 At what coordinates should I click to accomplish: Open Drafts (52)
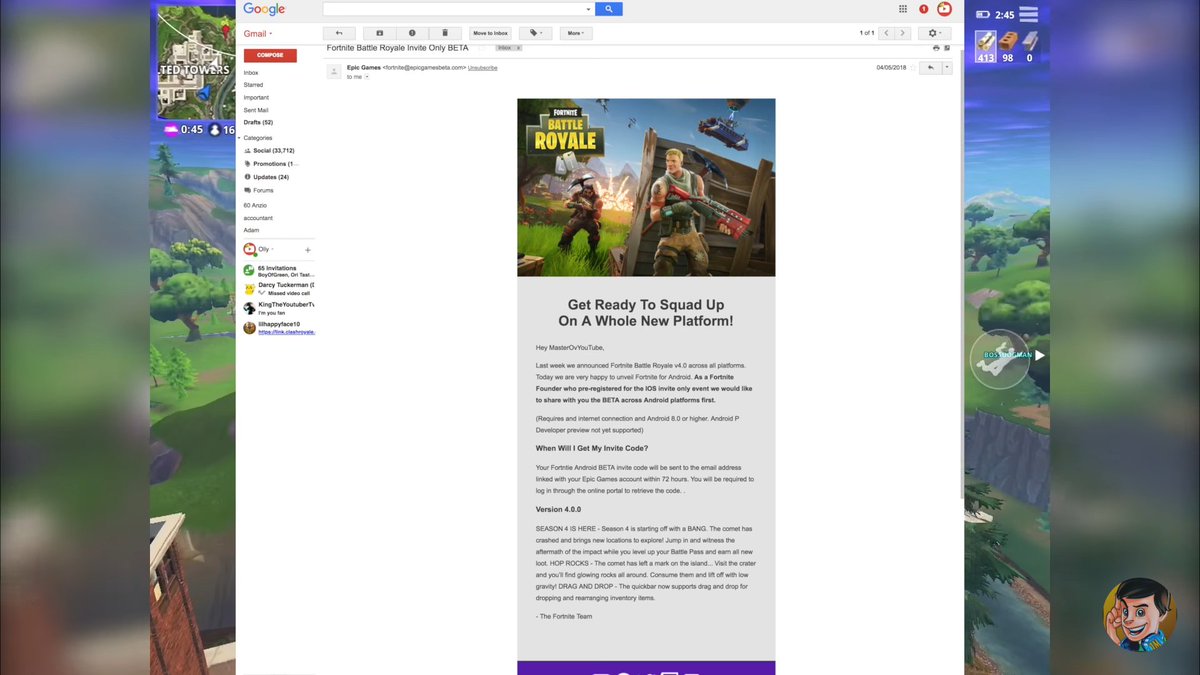coord(258,122)
